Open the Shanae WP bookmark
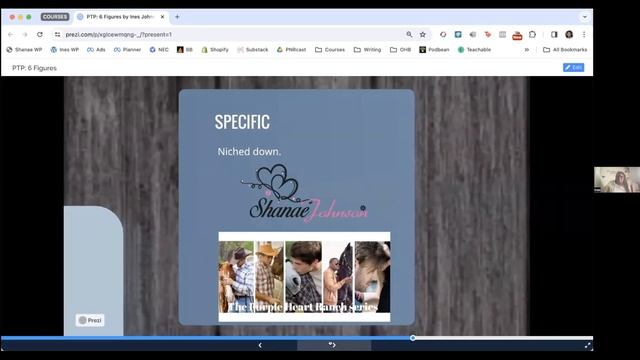 (24, 50)
